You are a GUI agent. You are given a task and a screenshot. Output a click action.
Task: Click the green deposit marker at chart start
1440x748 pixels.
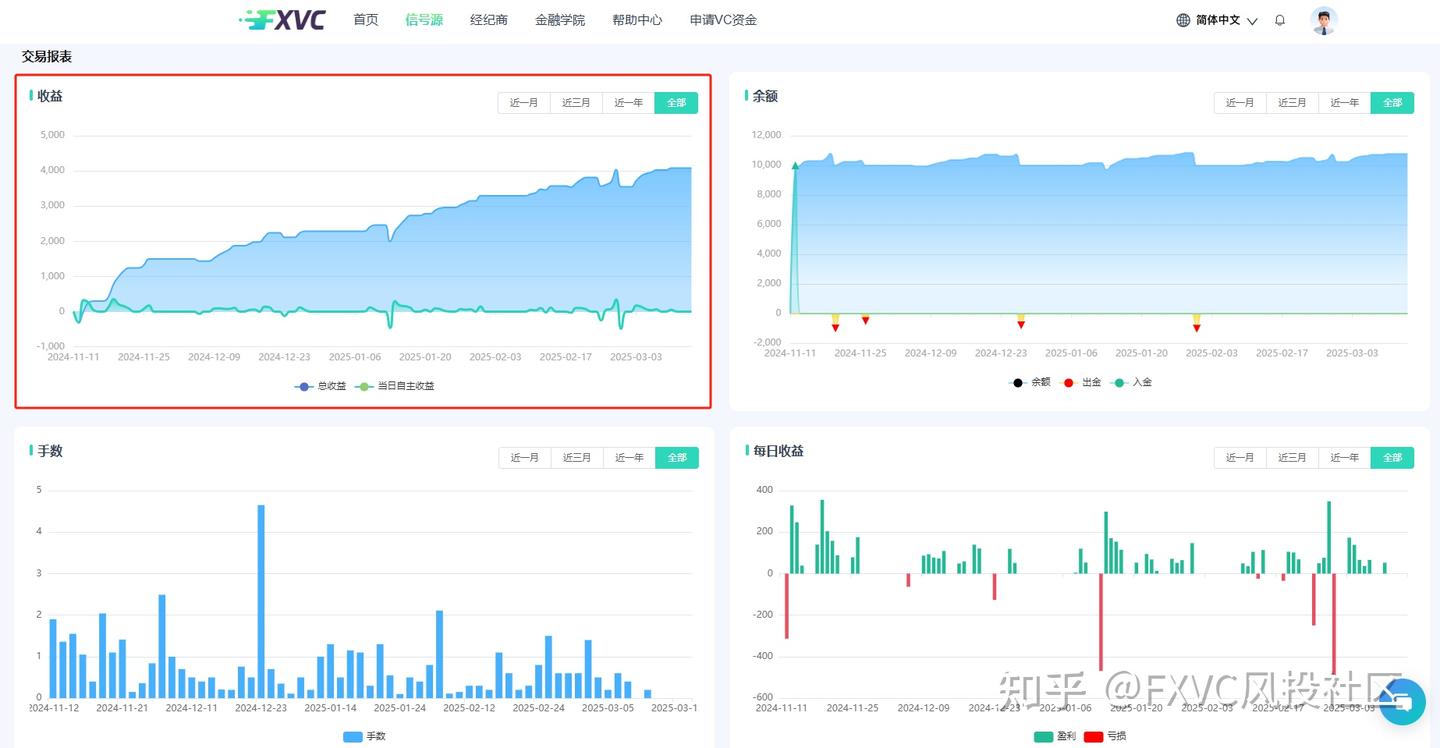point(796,166)
